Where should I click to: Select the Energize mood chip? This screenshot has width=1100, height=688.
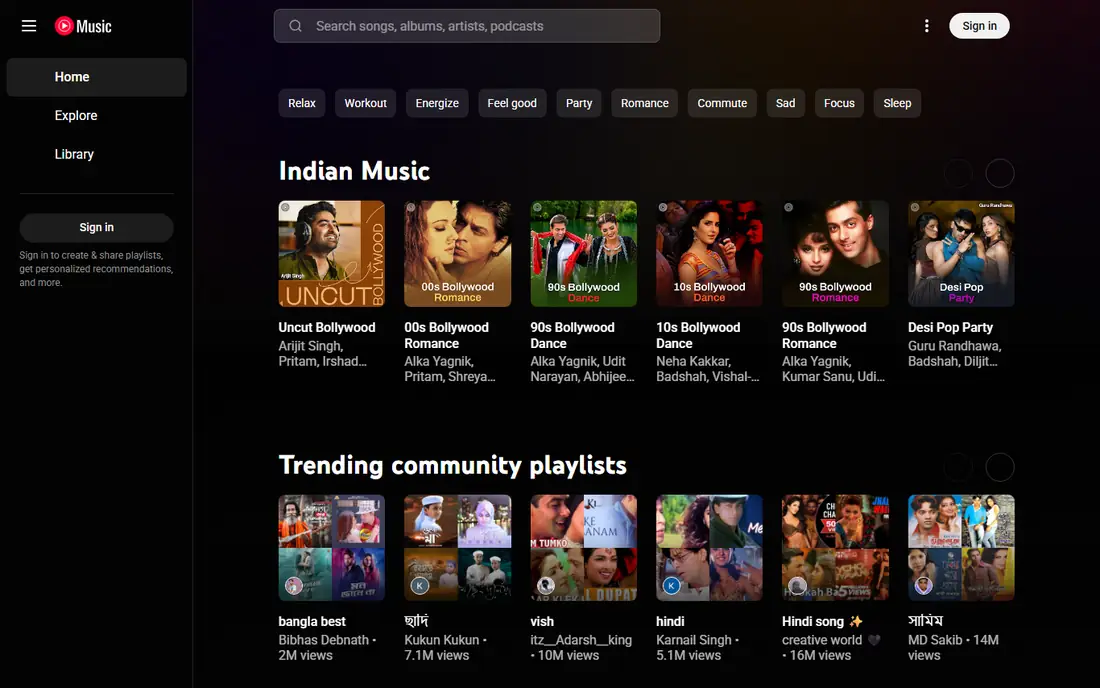click(437, 103)
